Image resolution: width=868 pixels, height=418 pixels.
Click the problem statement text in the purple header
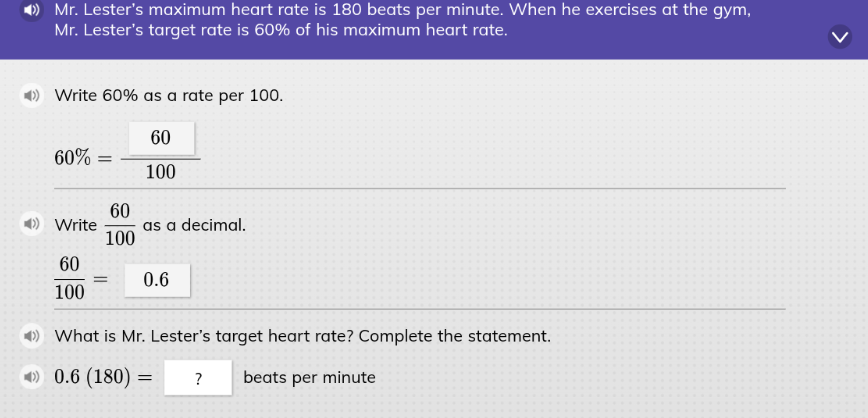(400, 20)
